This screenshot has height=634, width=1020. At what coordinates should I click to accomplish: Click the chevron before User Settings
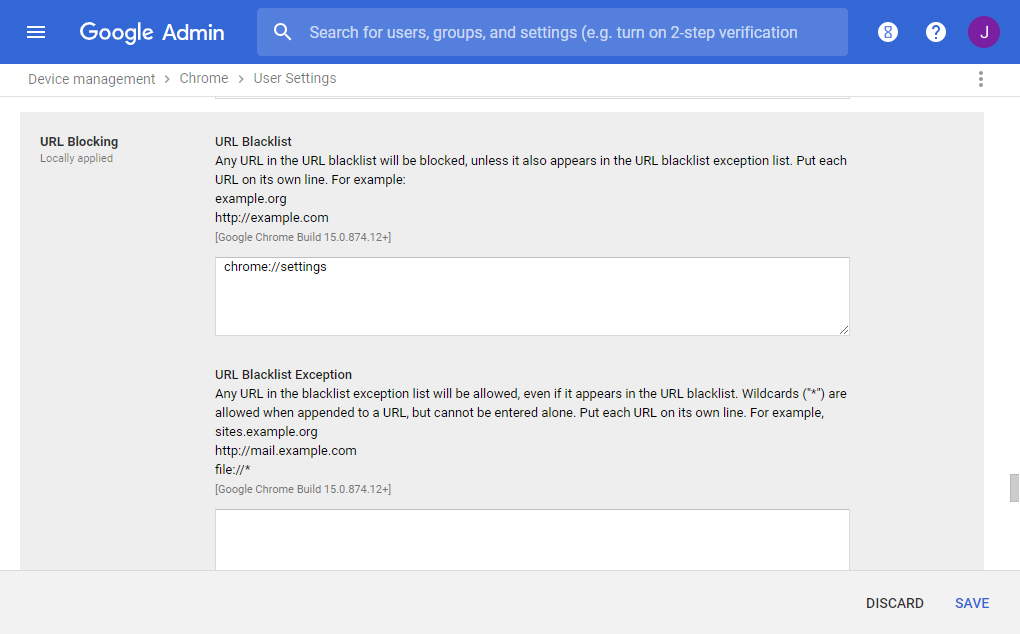pyautogui.click(x=241, y=79)
